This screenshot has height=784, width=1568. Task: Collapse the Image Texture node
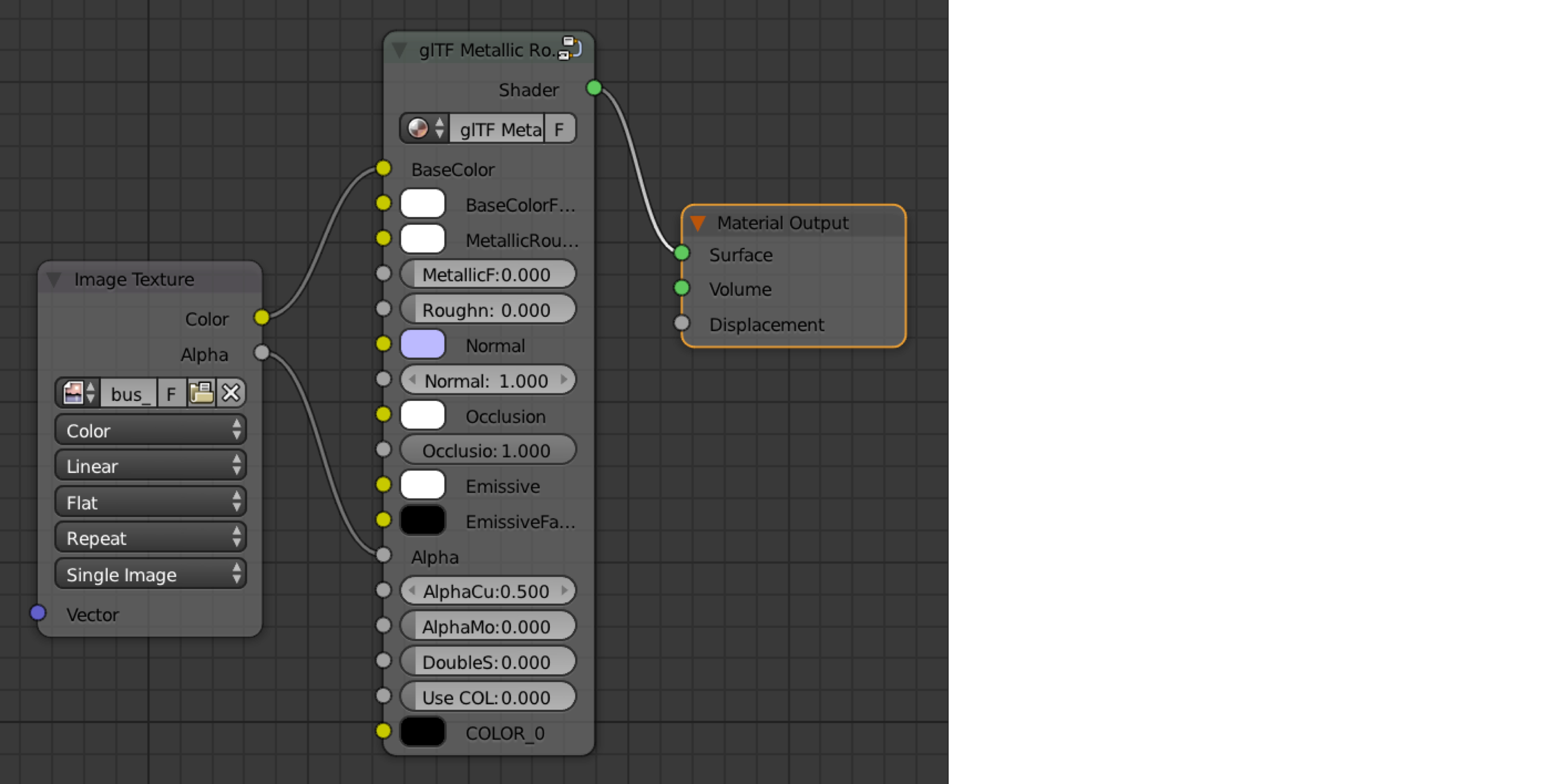53,280
